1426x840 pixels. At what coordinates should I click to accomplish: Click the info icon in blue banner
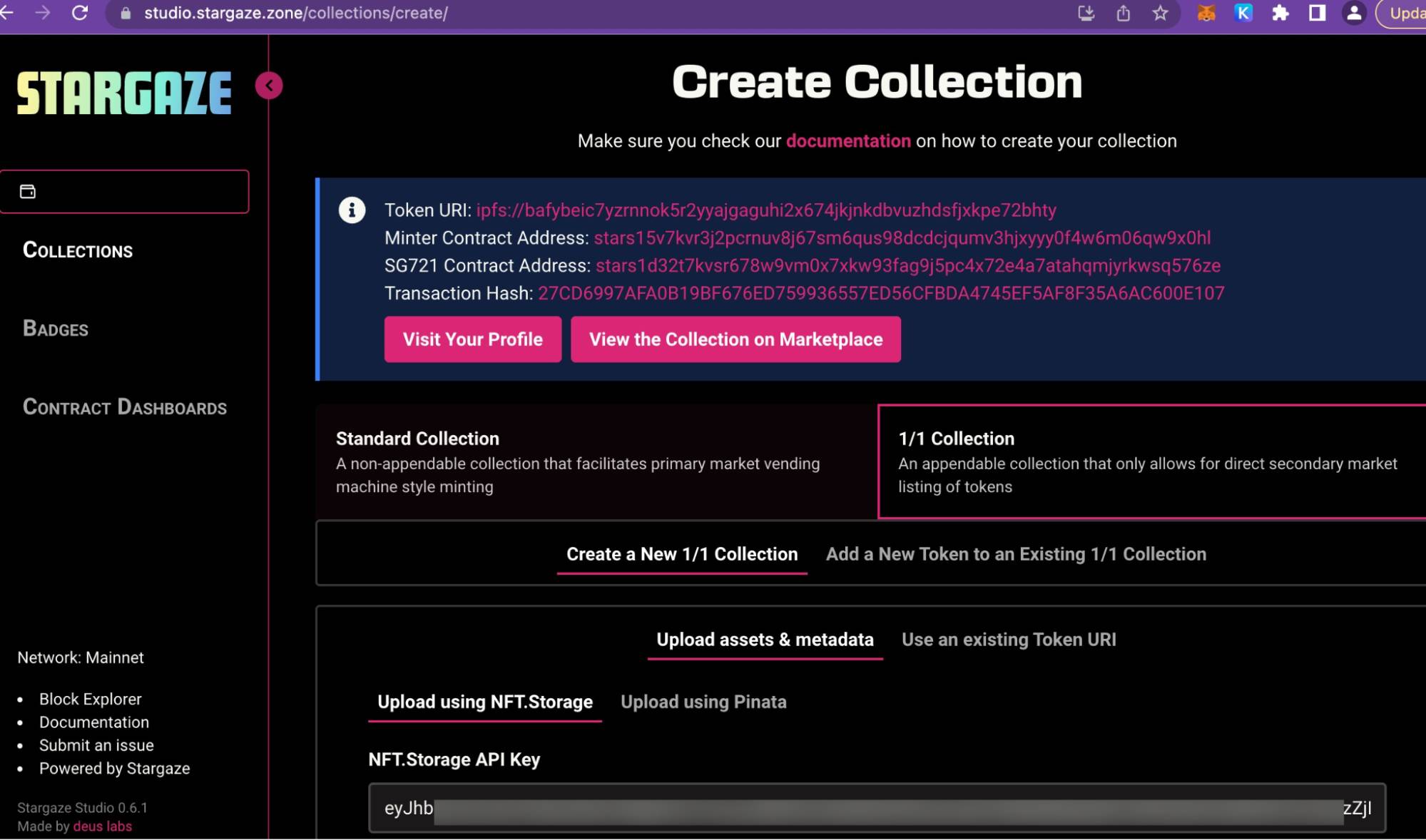pyautogui.click(x=352, y=210)
